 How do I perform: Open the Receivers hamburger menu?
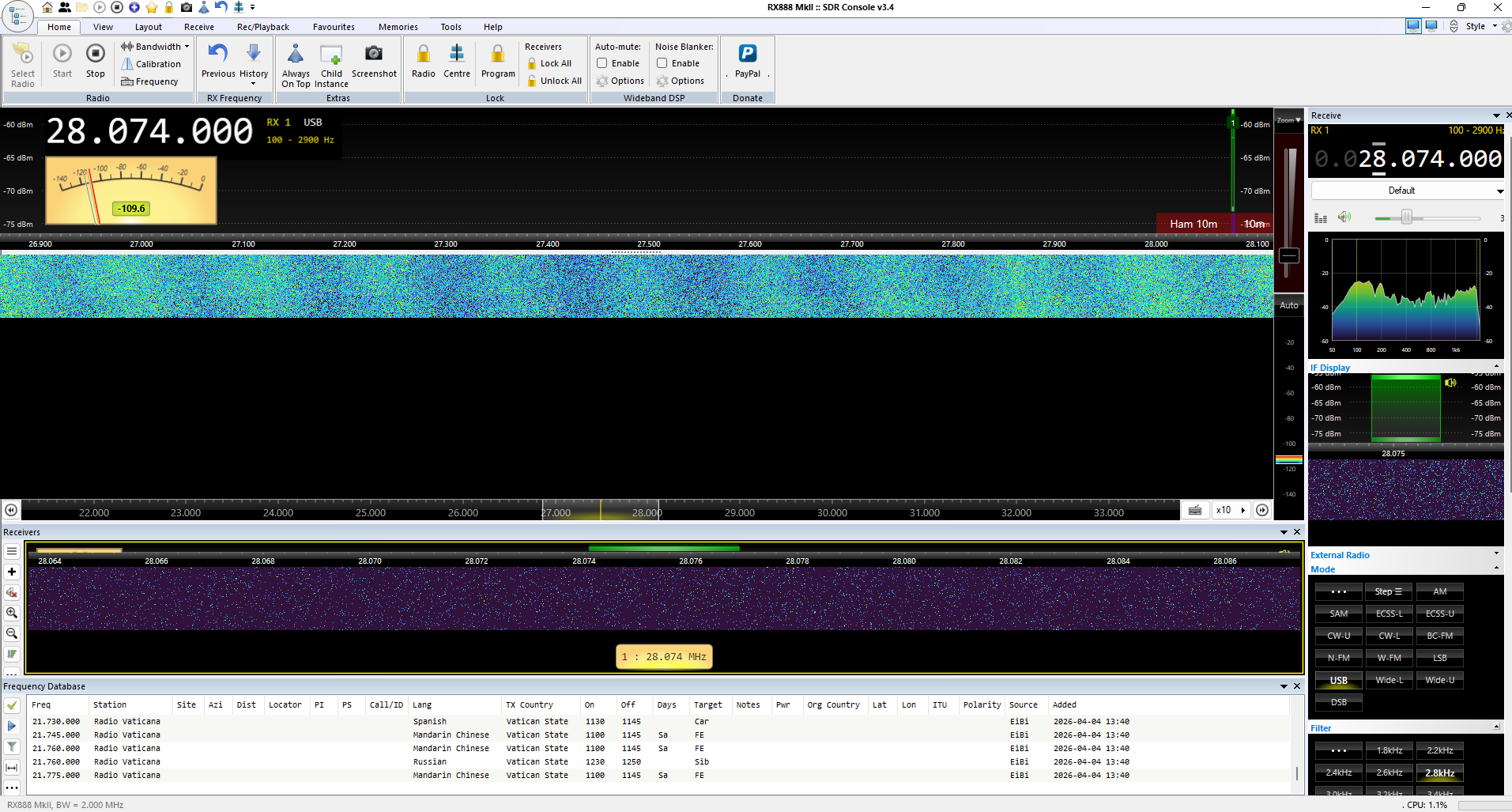[x=12, y=551]
